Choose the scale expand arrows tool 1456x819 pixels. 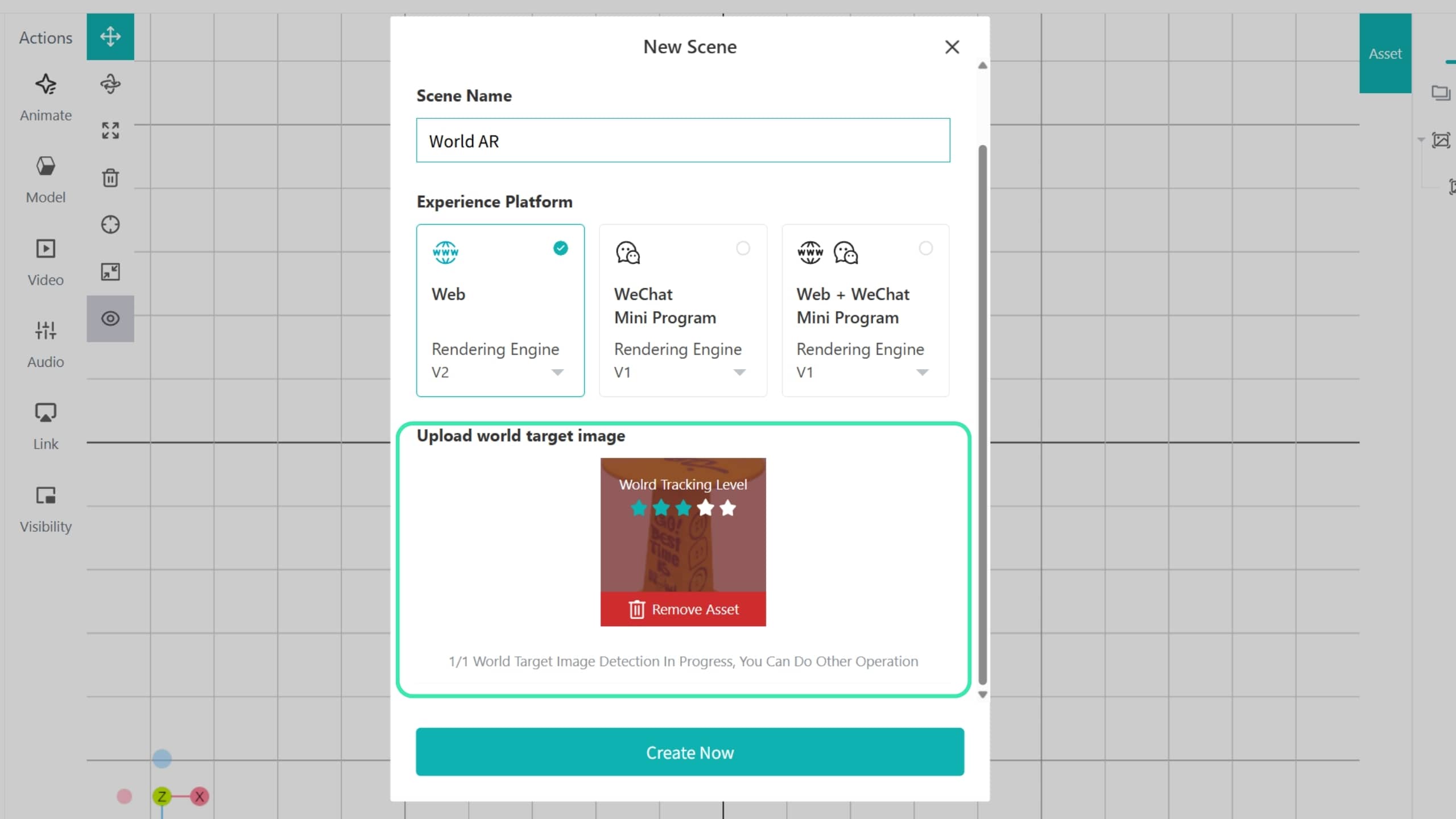pos(110,130)
